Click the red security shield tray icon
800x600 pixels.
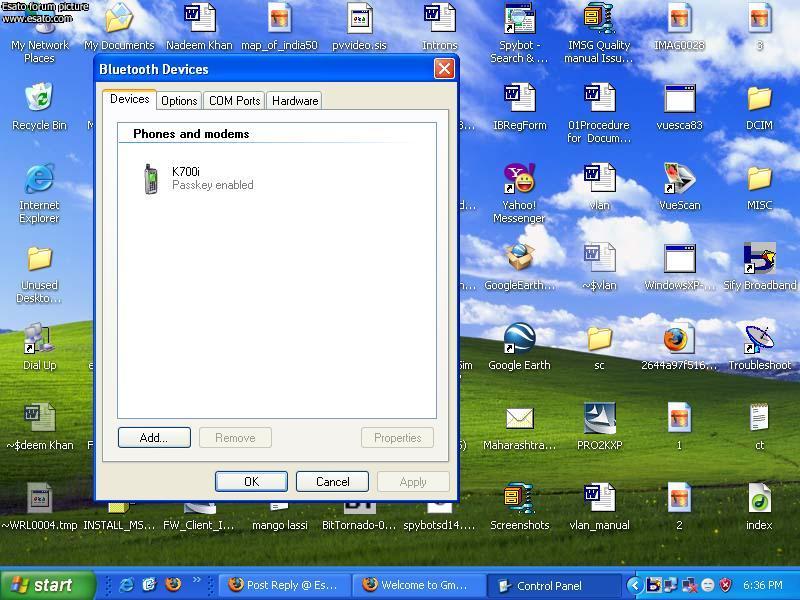725,585
